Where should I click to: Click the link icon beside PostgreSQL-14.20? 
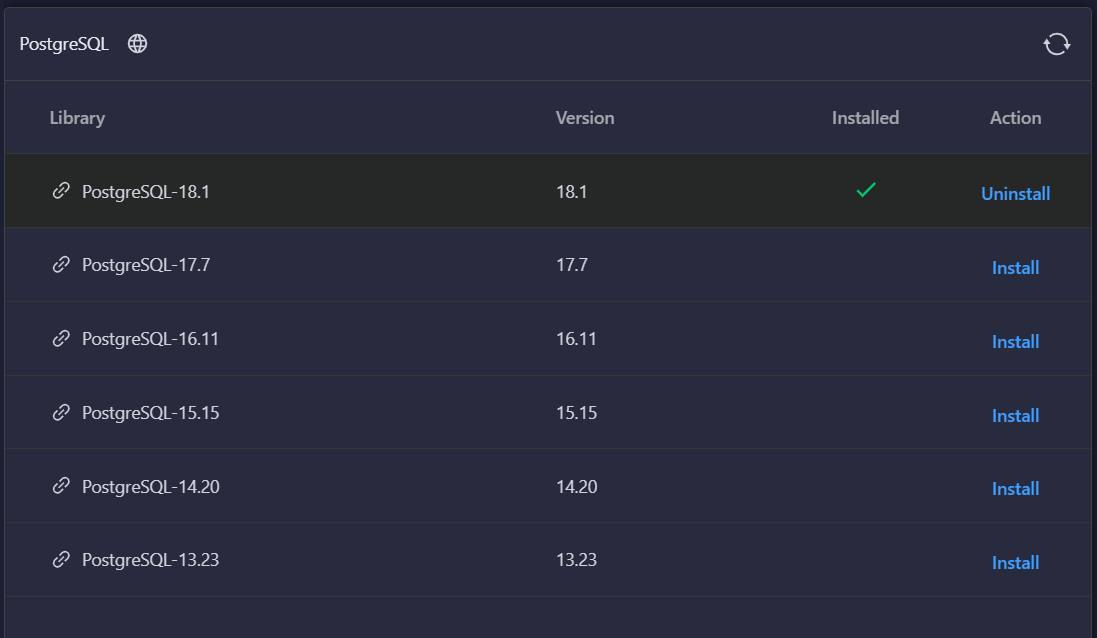61,486
